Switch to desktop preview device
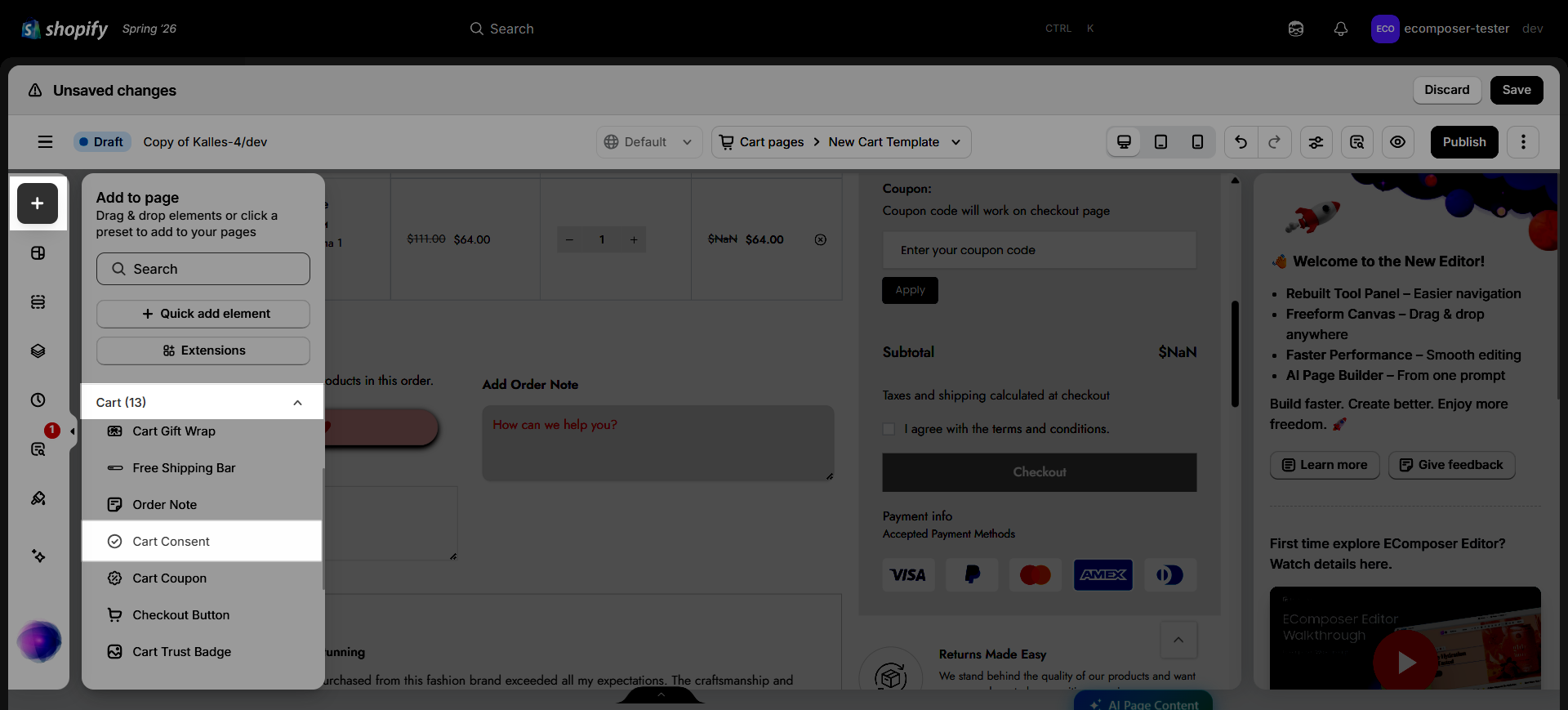Viewport: 1568px width, 710px height. [1124, 142]
